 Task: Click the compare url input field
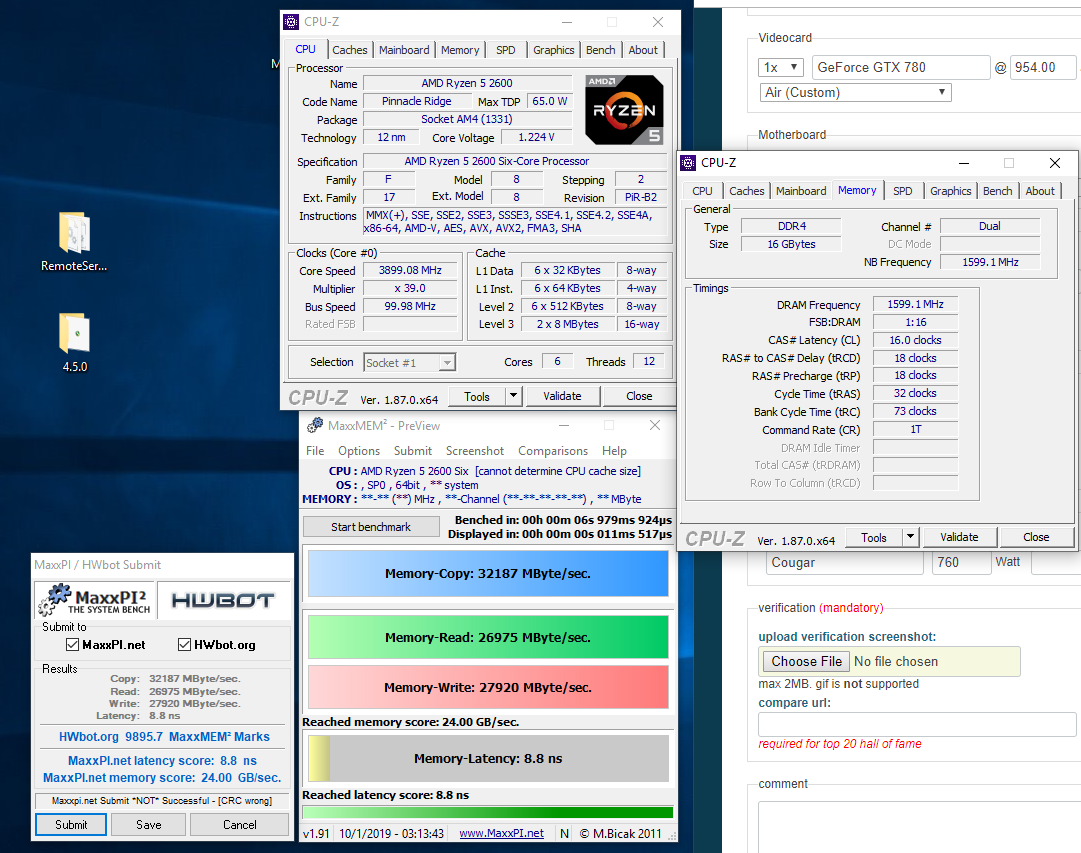click(x=917, y=724)
